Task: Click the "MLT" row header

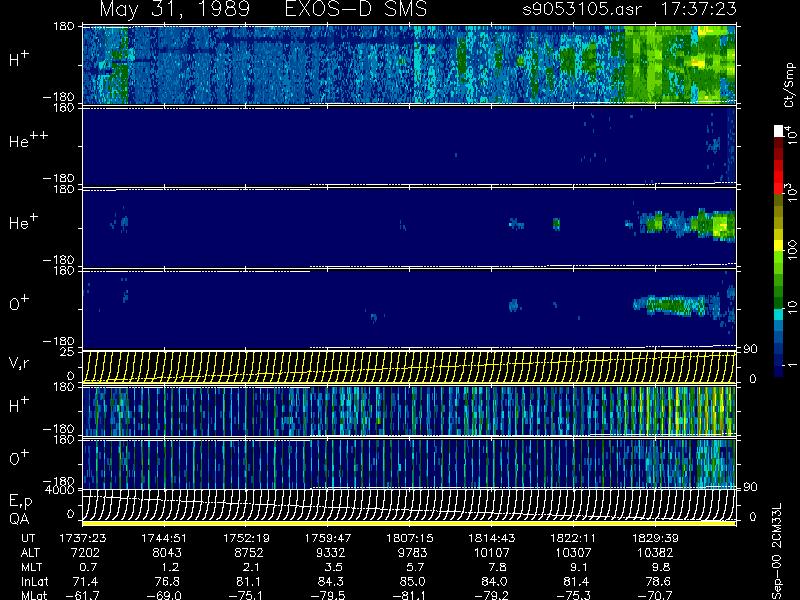Action: tap(32, 567)
